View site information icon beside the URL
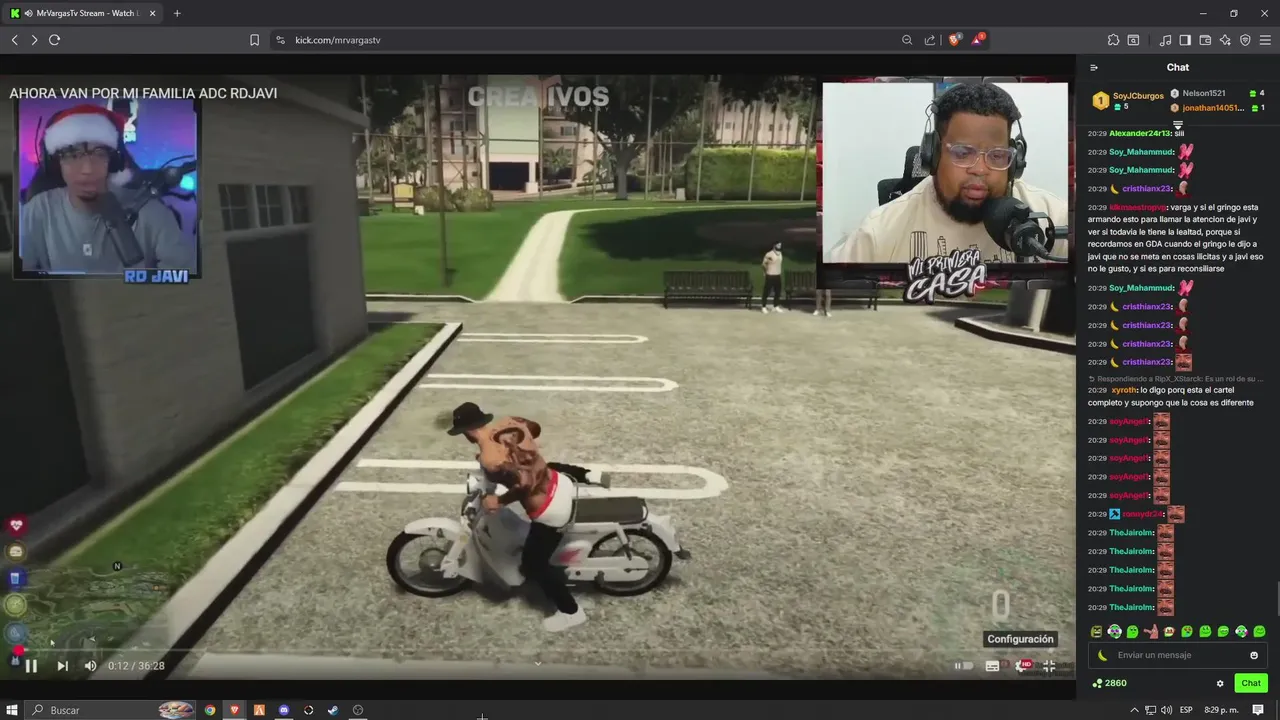1280x720 pixels. [x=280, y=40]
